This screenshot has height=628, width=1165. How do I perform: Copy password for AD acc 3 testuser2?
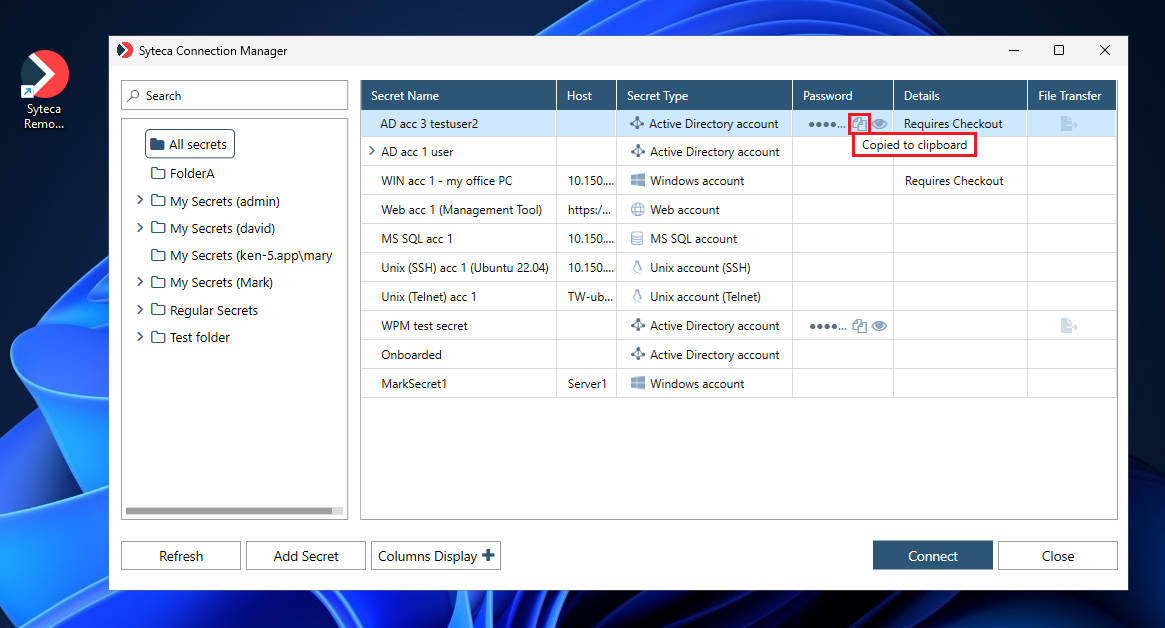click(859, 124)
